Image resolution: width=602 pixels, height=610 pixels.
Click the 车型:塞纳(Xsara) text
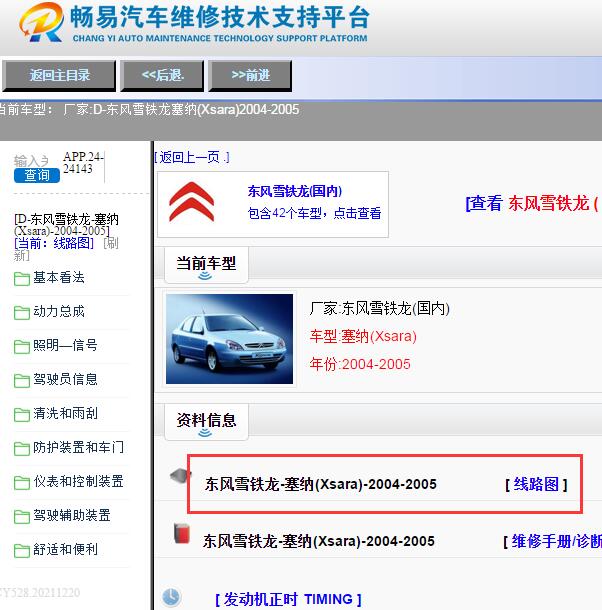click(x=363, y=336)
